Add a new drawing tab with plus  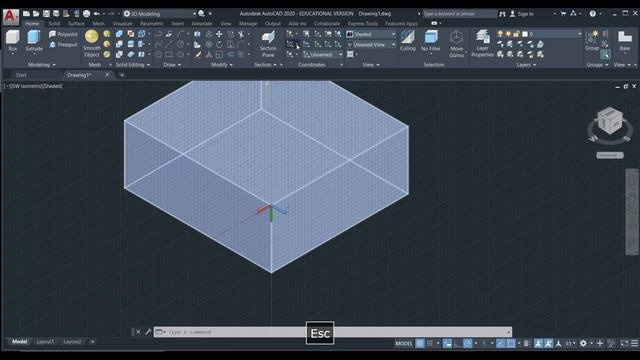122,75
